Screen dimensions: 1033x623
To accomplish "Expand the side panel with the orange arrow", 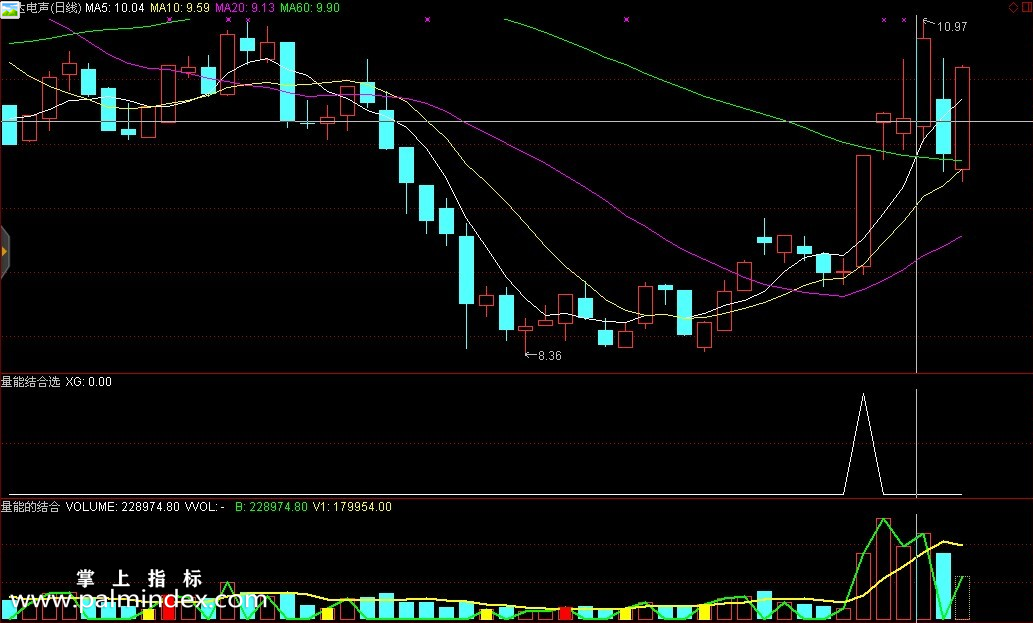I will (x=5, y=252).
